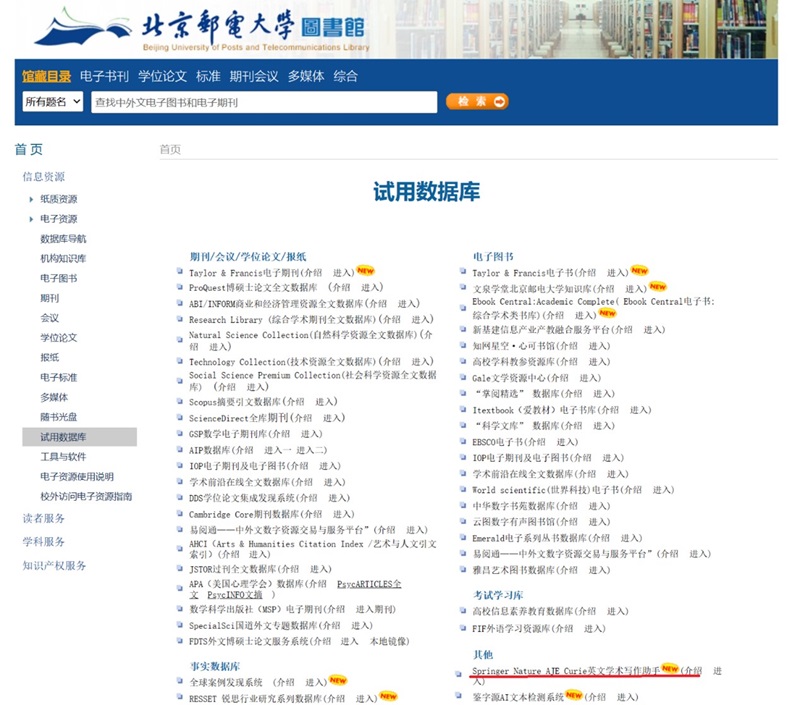Open 随书光盘 in the sidebar

point(59,417)
